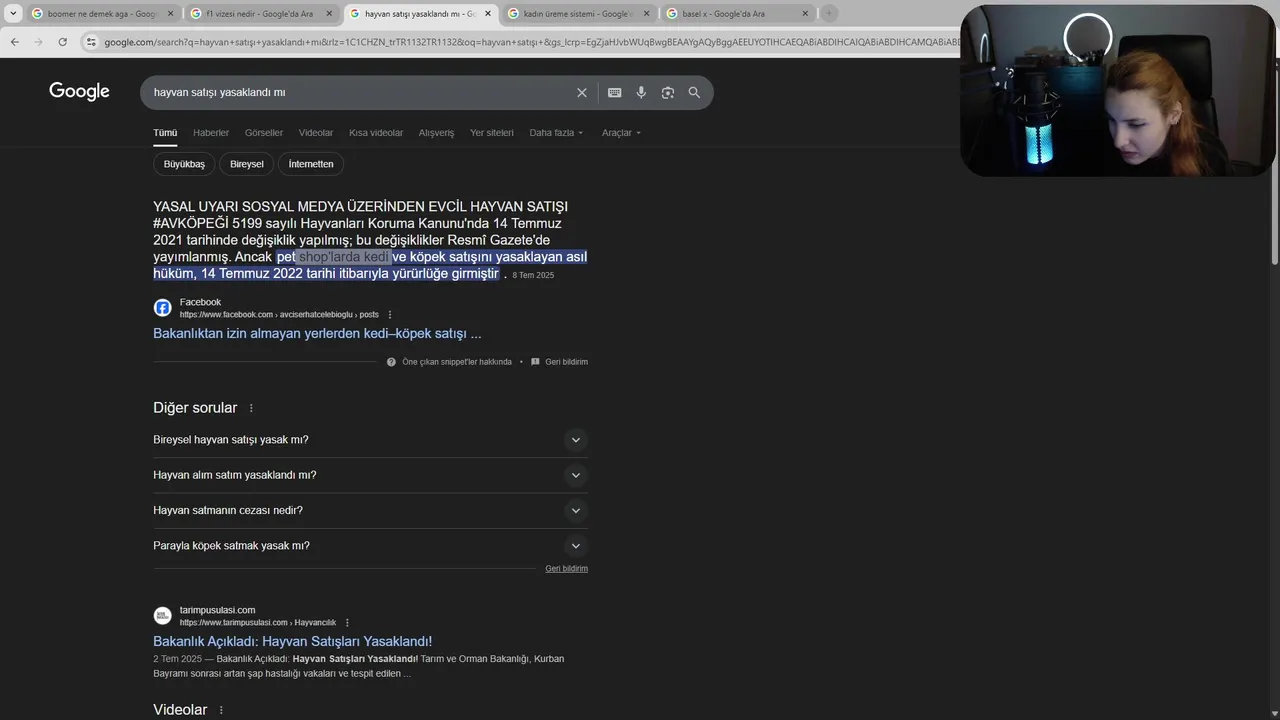This screenshot has height=720, width=1280.
Task: Close the 'f1 vizesi nedir' tab
Action: pyautogui.click(x=329, y=14)
